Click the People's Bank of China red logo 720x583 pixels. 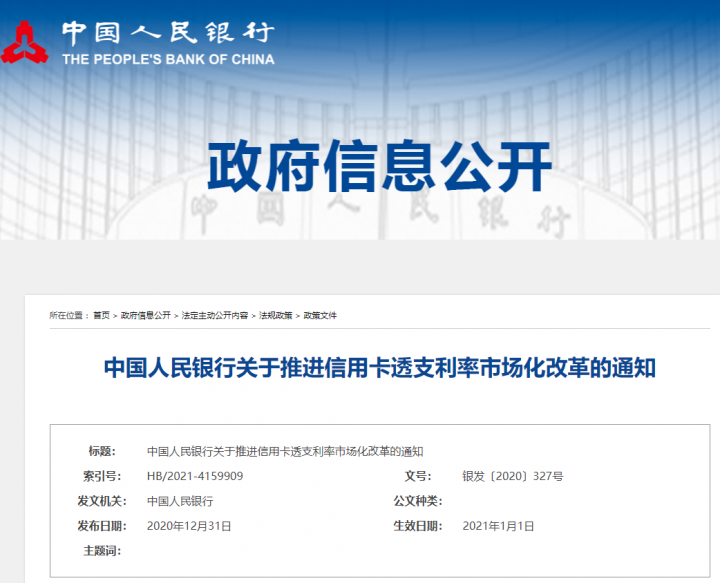(x=25, y=42)
